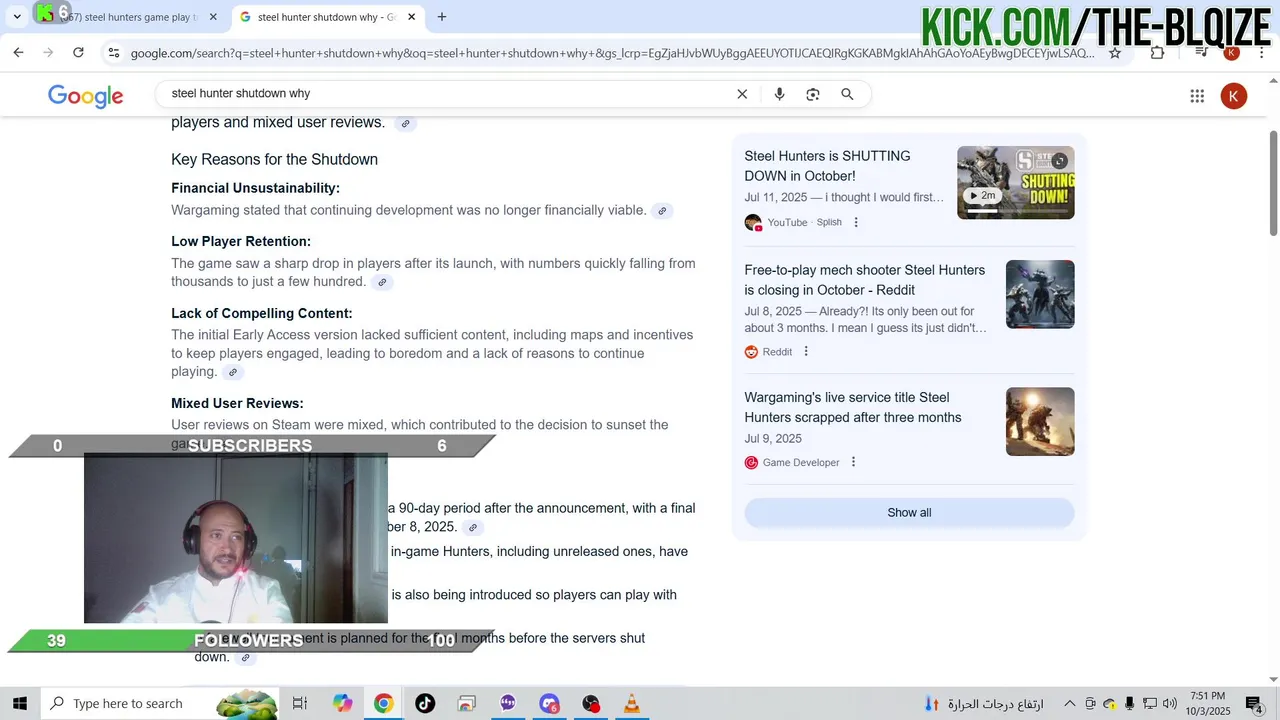Open Task View on the taskbar
This screenshot has width=1280, height=720.
299,704
